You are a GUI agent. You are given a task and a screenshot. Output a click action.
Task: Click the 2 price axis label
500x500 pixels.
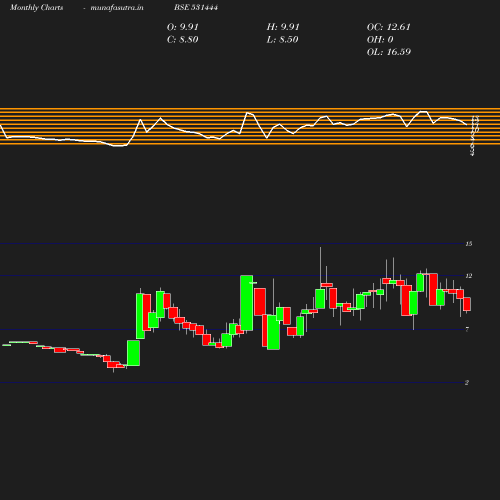[467, 383]
